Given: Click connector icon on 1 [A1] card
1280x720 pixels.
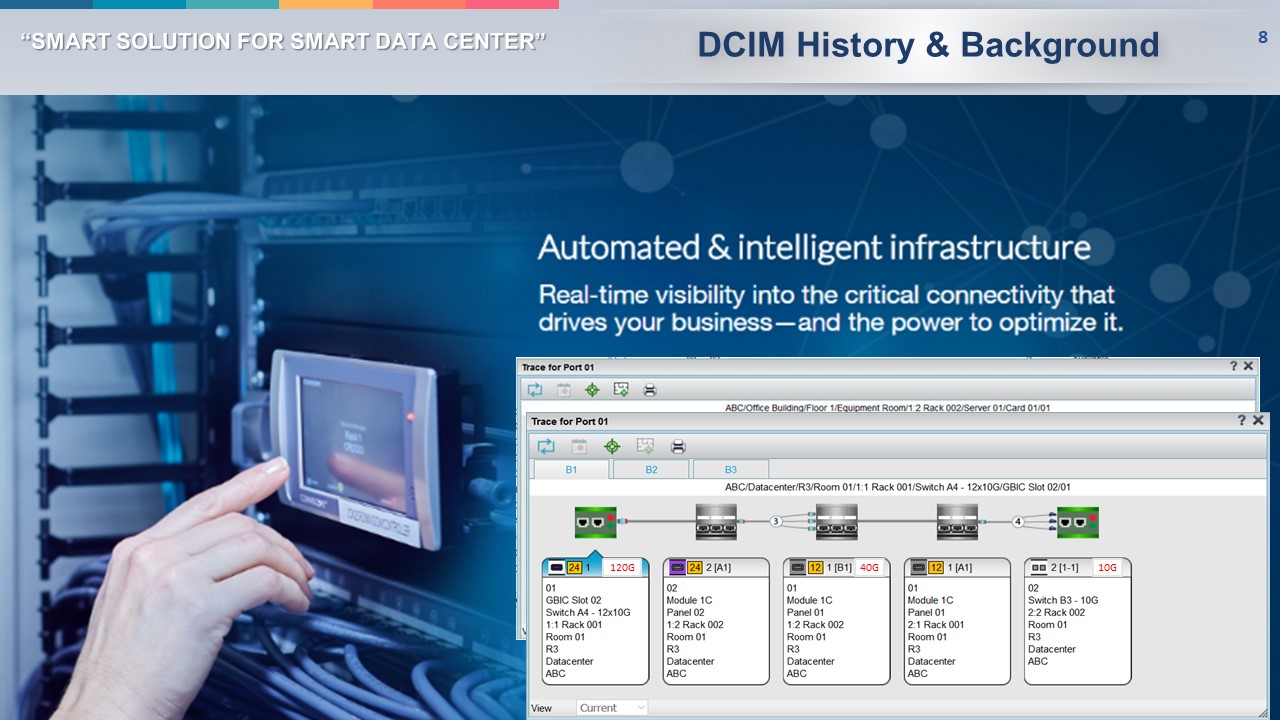Looking at the screenshot, I should tap(917, 568).
